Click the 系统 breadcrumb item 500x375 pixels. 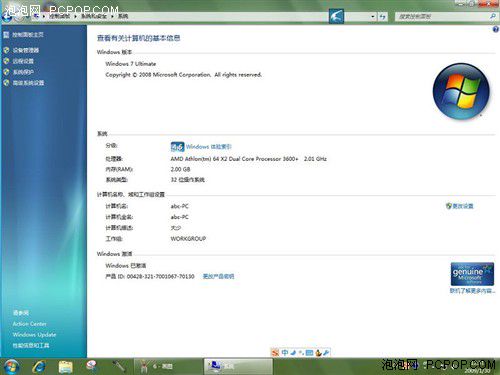point(123,16)
